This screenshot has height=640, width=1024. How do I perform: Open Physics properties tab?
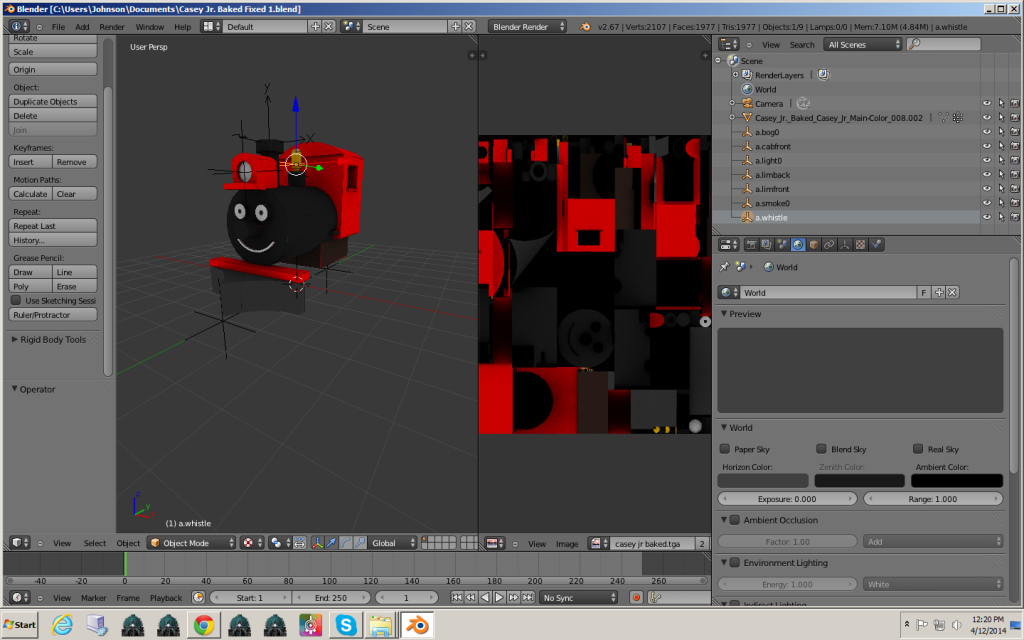tap(876, 245)
